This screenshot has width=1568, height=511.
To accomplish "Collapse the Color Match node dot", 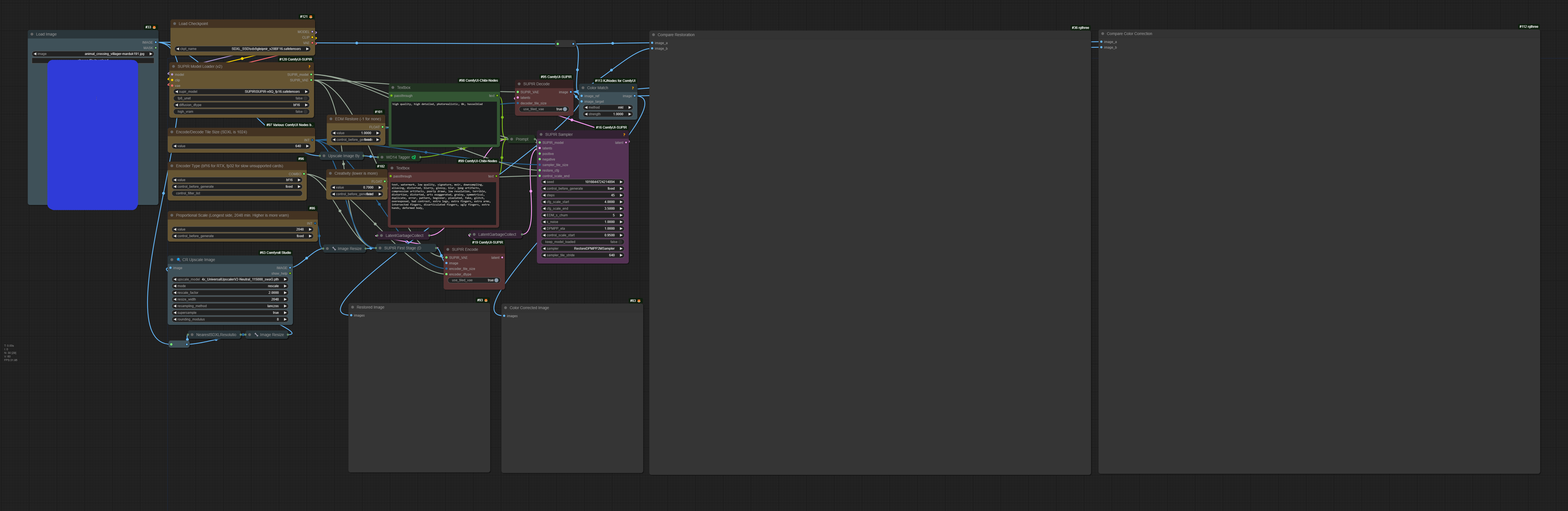I will (583, 88).
